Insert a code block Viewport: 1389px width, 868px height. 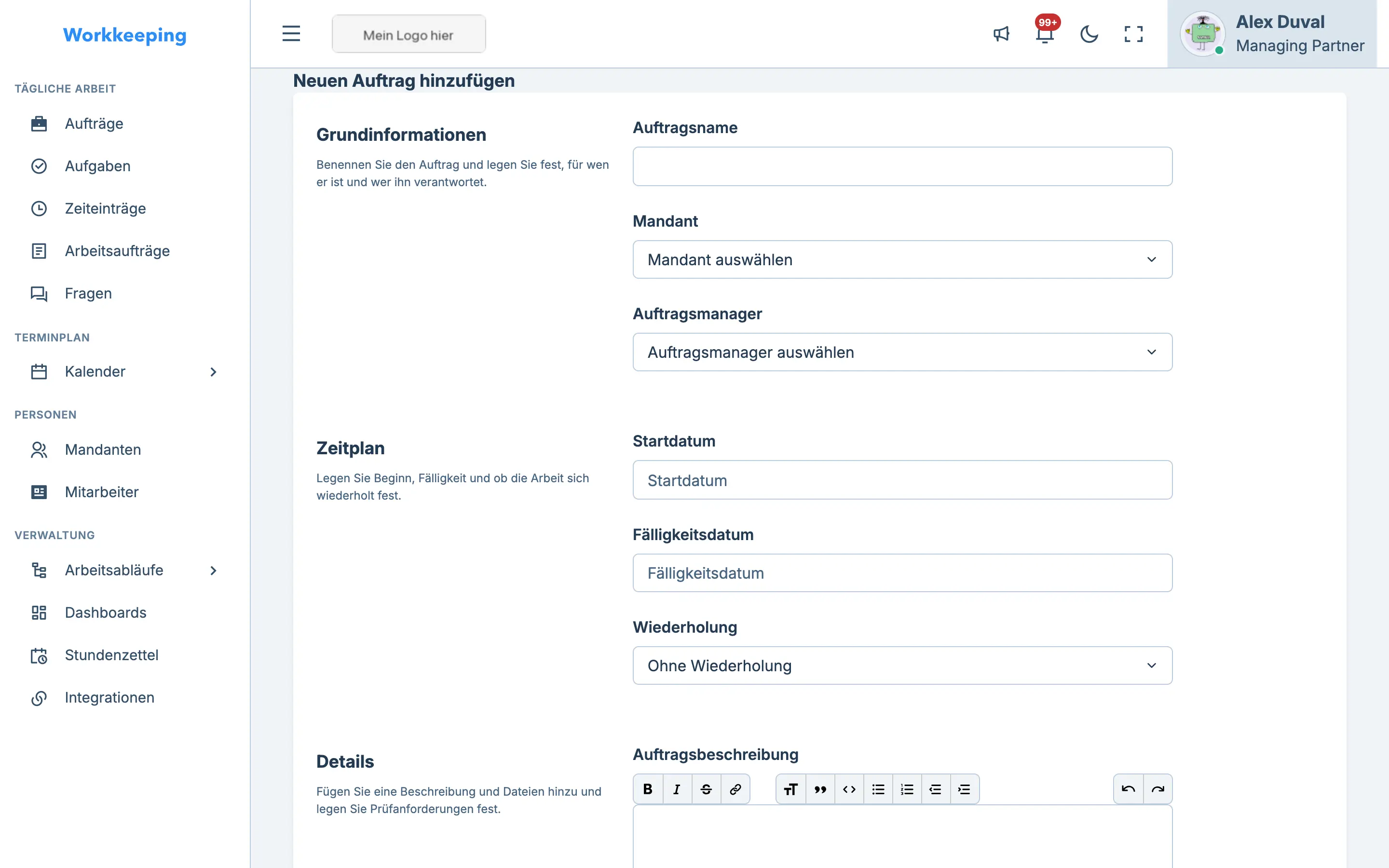pyautogui.click(x=849, y=789)
